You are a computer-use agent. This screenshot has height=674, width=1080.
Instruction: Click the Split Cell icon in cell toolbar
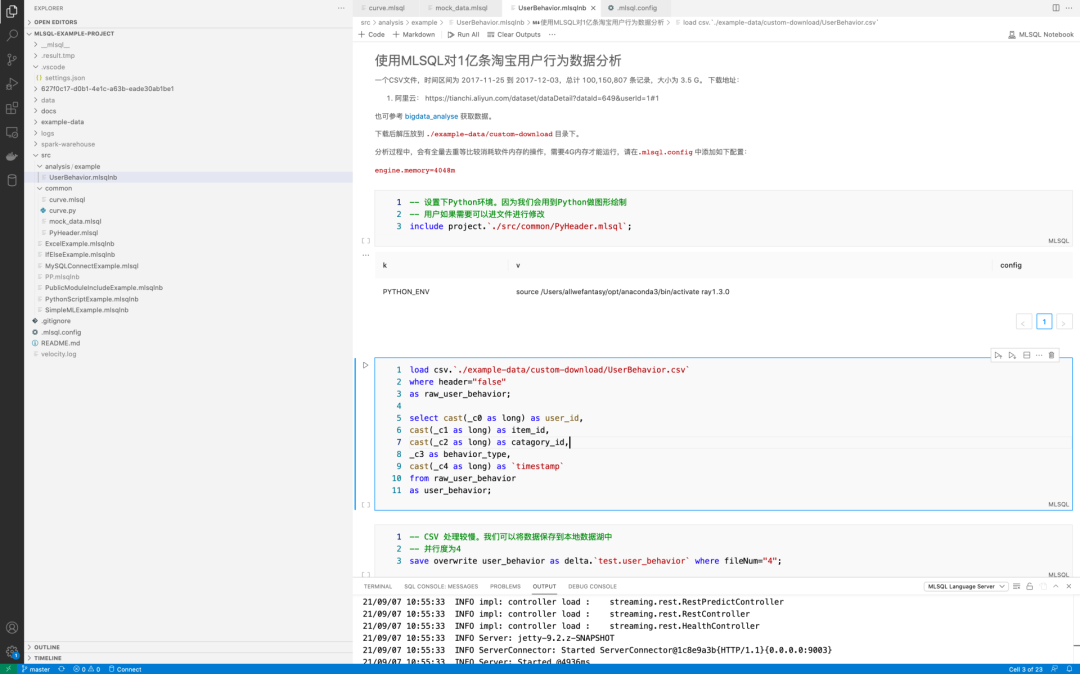pos(1026,355)
